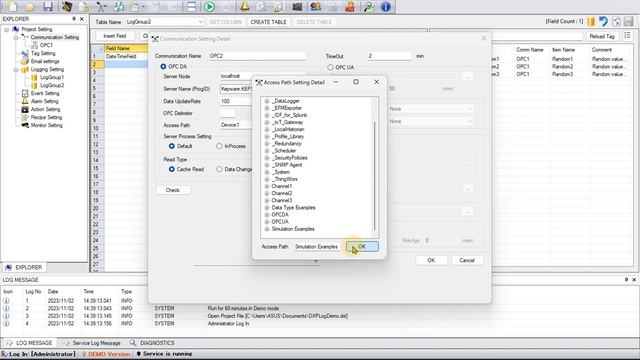Open Tag Setting in Explorer tree
Viewport: 640px width, 360px height.
43,53
